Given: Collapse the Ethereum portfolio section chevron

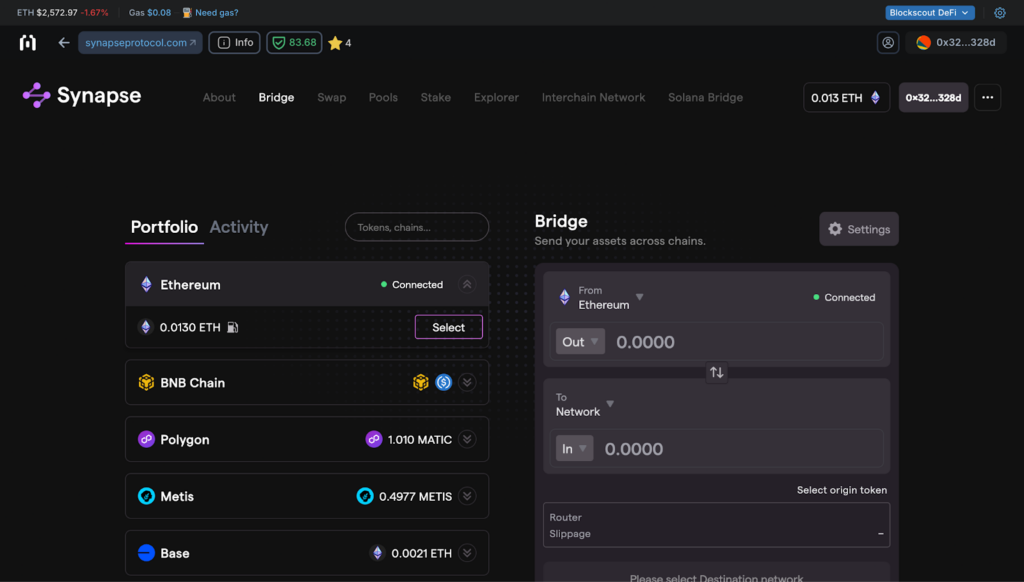Looking at the screenshot, I should tap(467, 283).
